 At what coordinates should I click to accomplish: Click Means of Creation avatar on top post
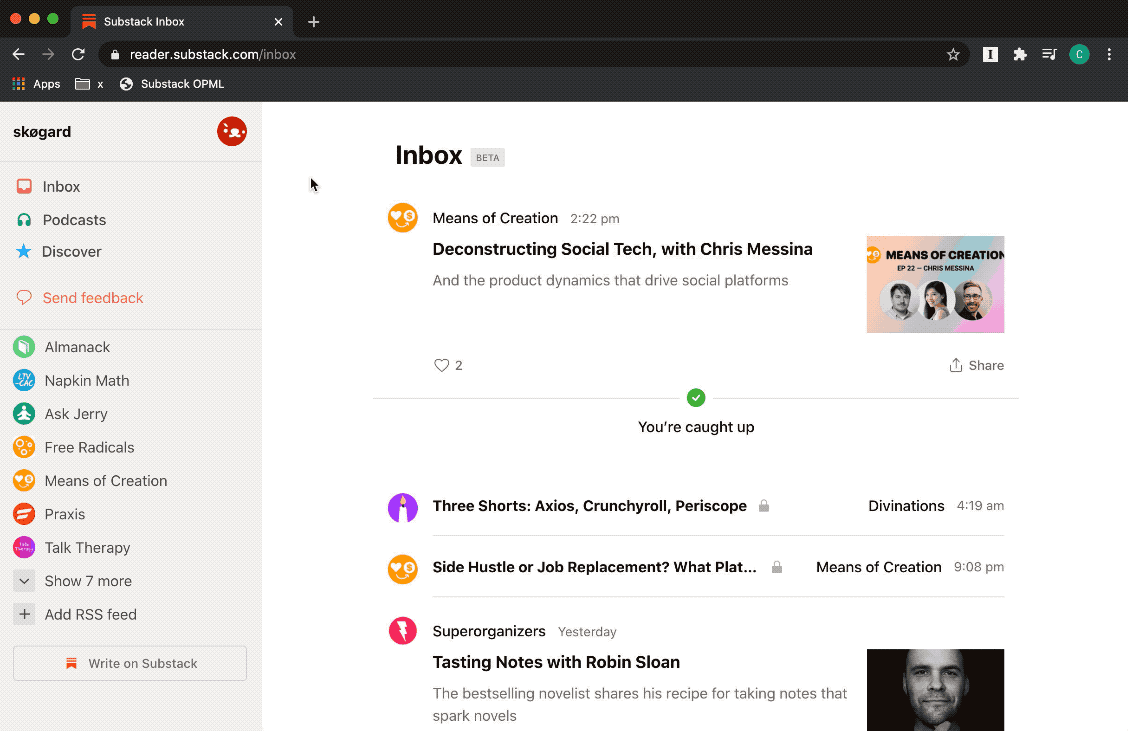(402, 218)
